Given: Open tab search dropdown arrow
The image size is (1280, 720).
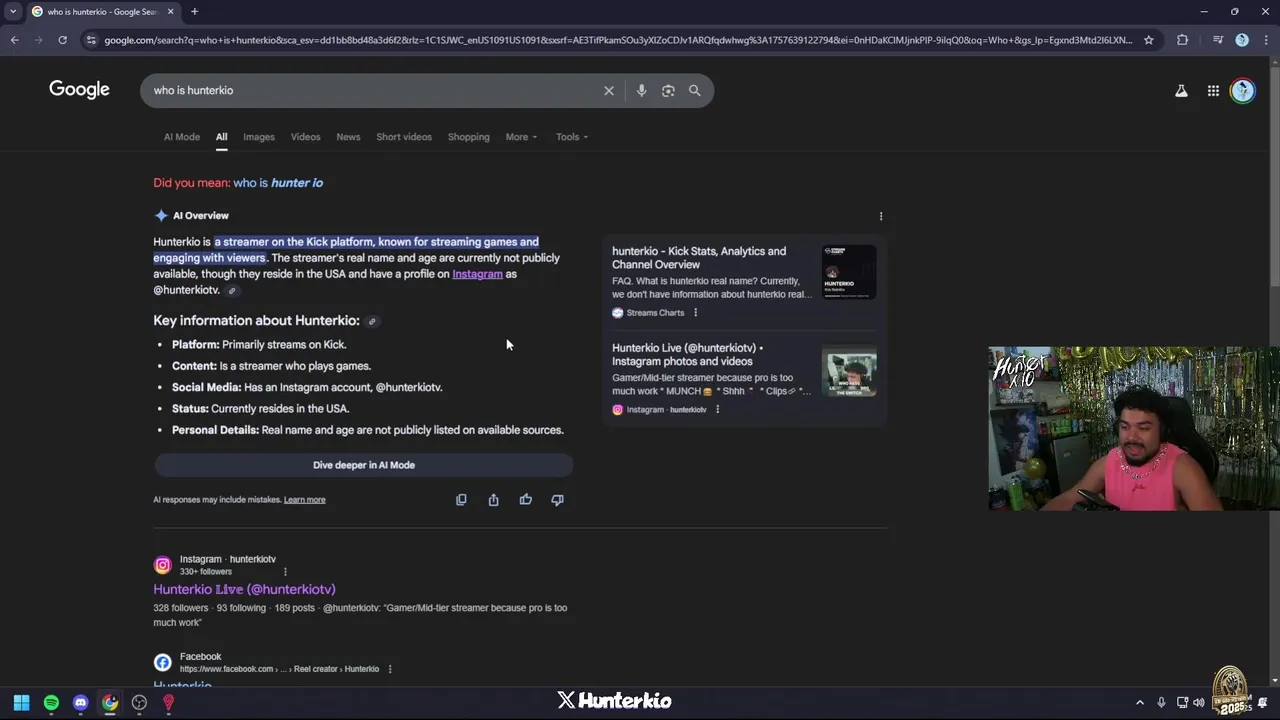Looking at the screenshot, I should click(13, 11).
